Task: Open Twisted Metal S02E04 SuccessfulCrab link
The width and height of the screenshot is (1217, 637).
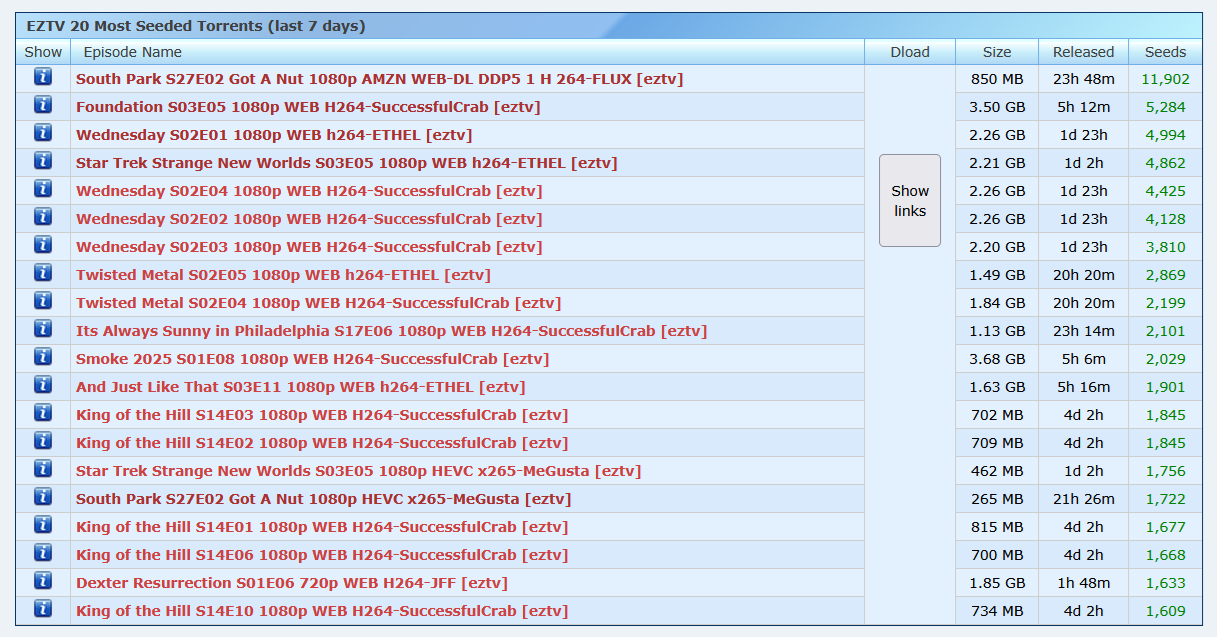Action: pyautogui.click(x=318, y=303)
